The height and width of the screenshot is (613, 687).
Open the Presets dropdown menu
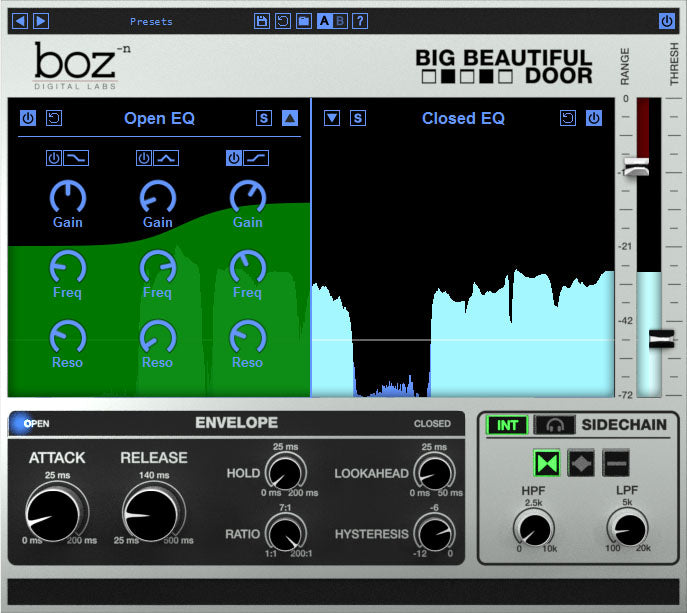pyautogui.click(x=151, y=21)
